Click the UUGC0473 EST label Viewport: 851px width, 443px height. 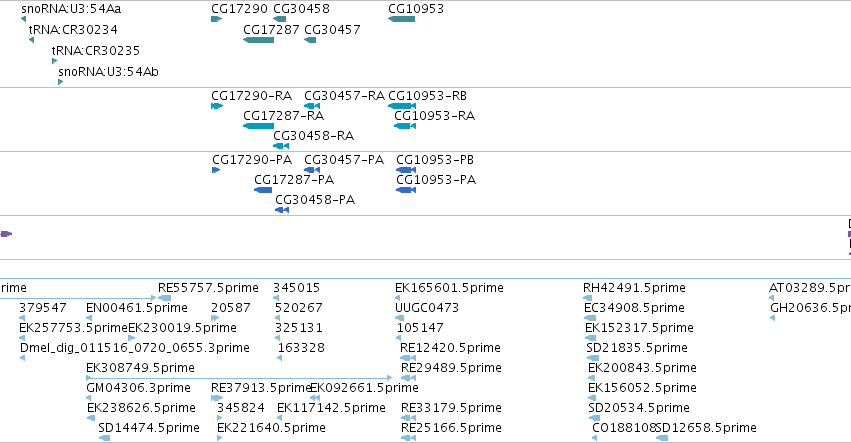pyautogui.click(x=427, y=308)
